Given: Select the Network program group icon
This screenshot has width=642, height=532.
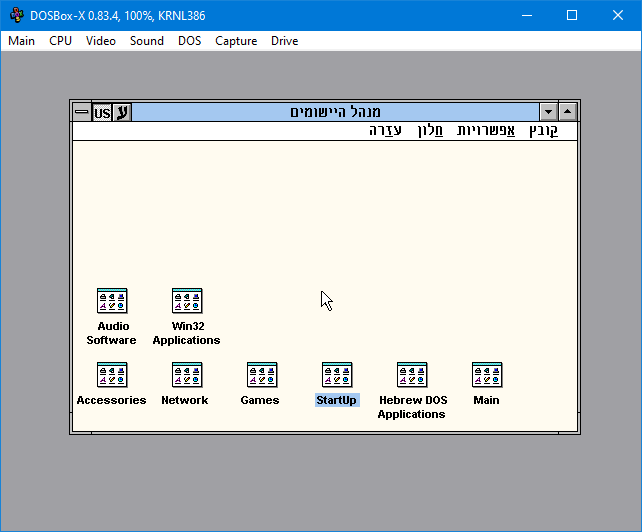Looking at the screenshot, I should tap(187, 375).
